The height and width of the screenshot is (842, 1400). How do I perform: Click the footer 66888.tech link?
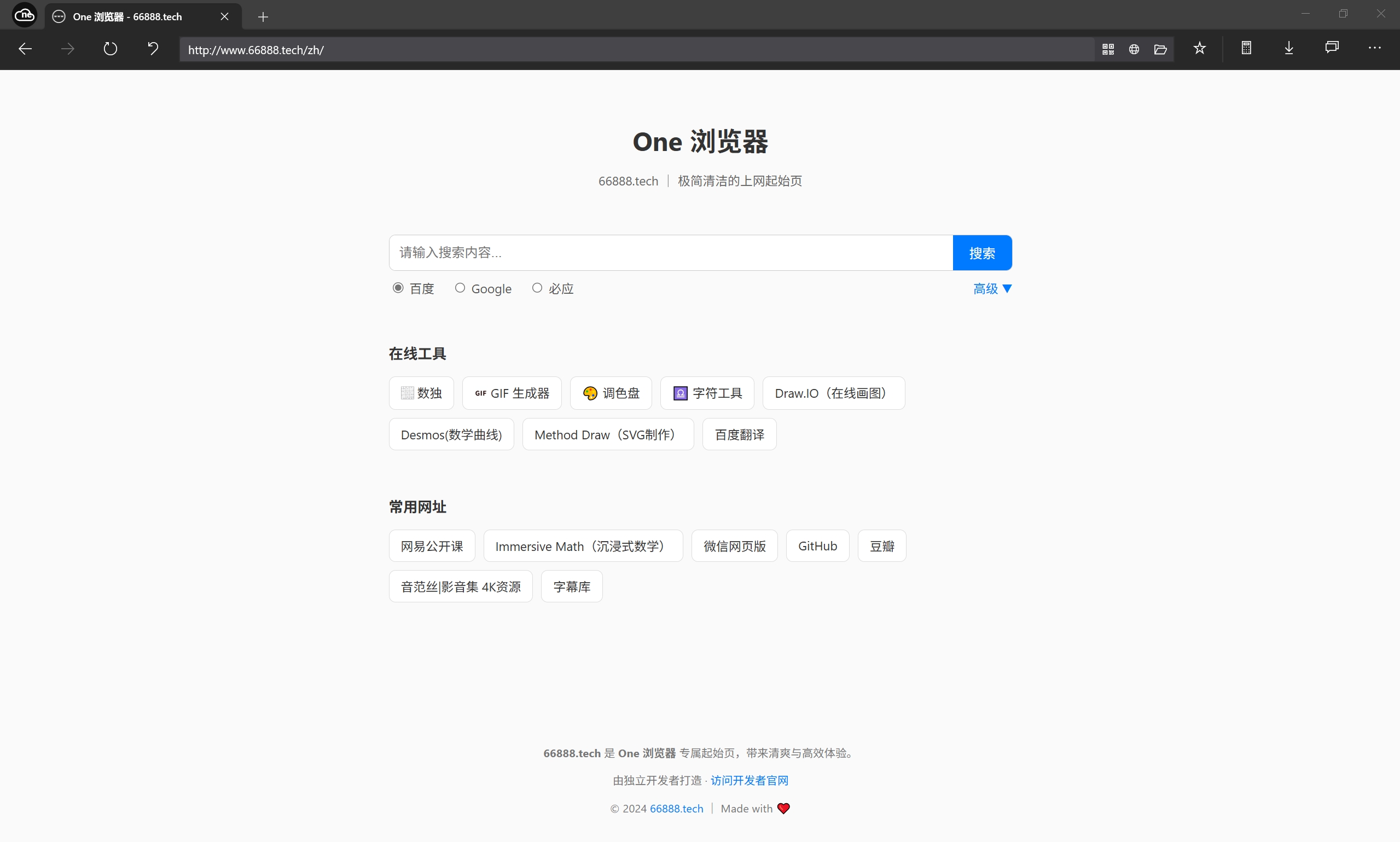(x=676, y=809)
